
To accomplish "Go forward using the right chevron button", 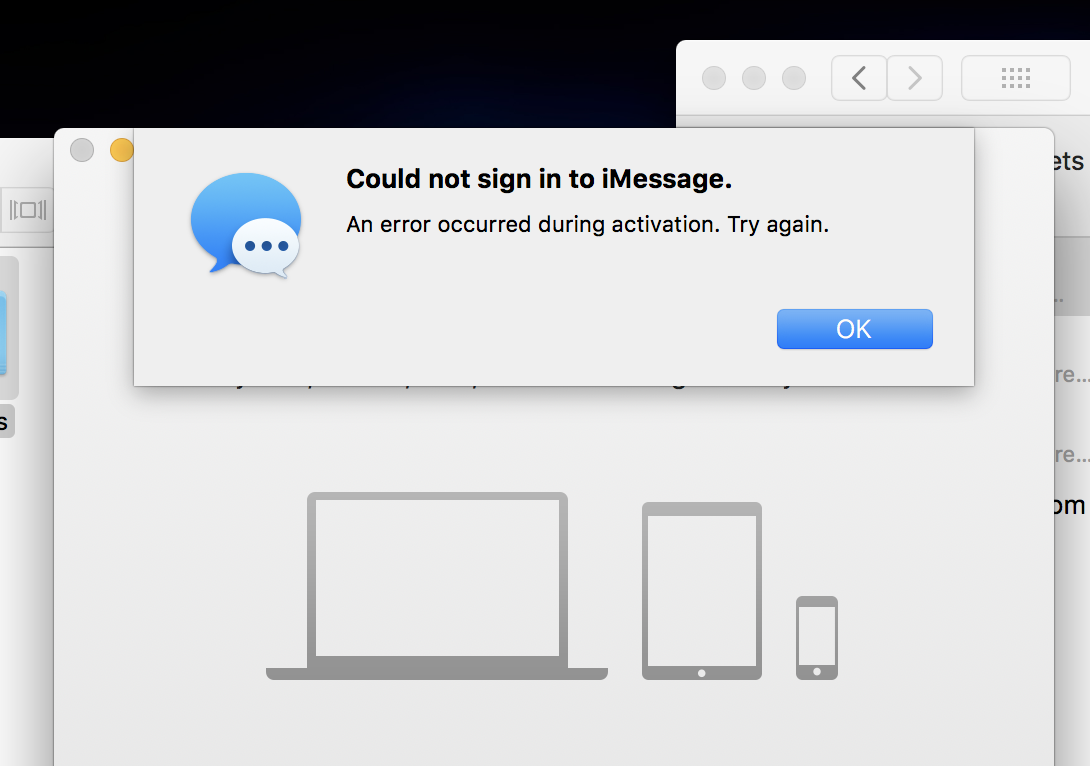I will [915, 78].
